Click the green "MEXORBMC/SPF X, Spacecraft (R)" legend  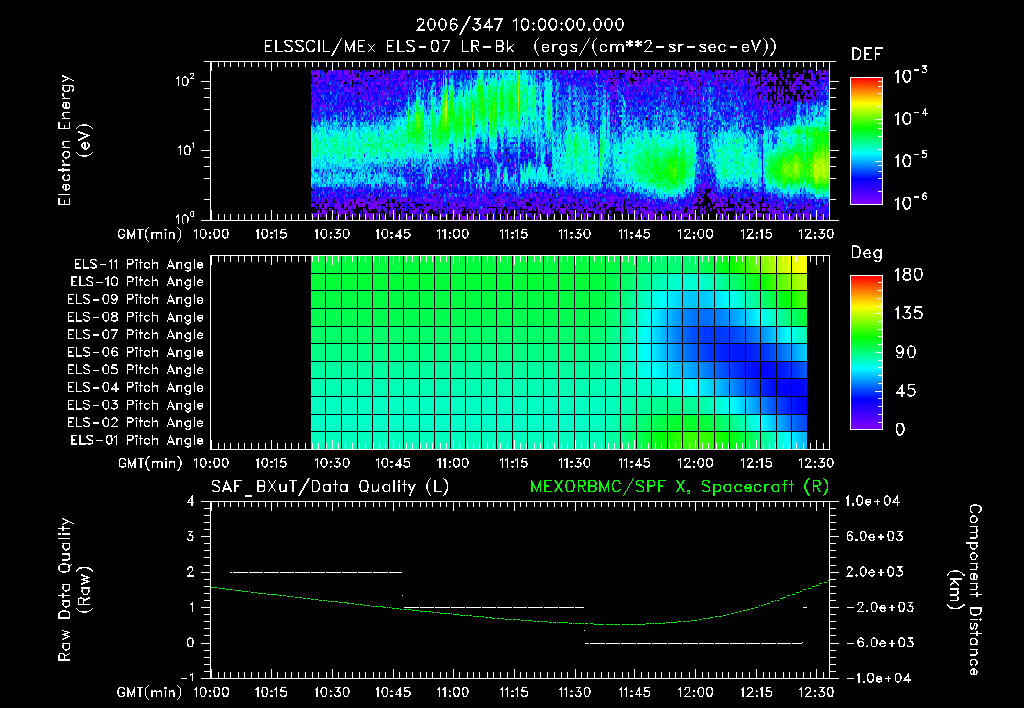click(679, 487)
